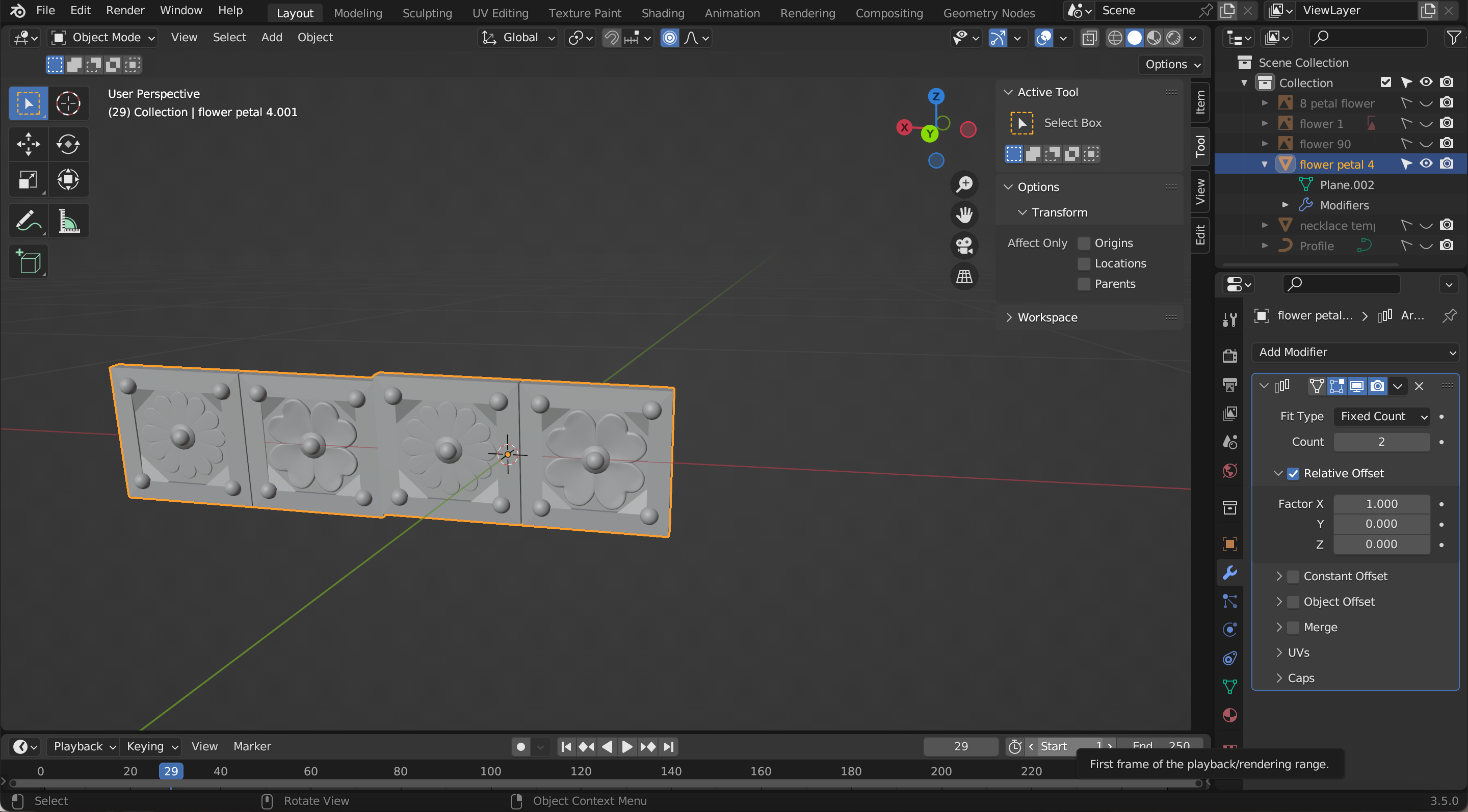
Task: Open the Keying popover in timeline
Action: [152, 746]
